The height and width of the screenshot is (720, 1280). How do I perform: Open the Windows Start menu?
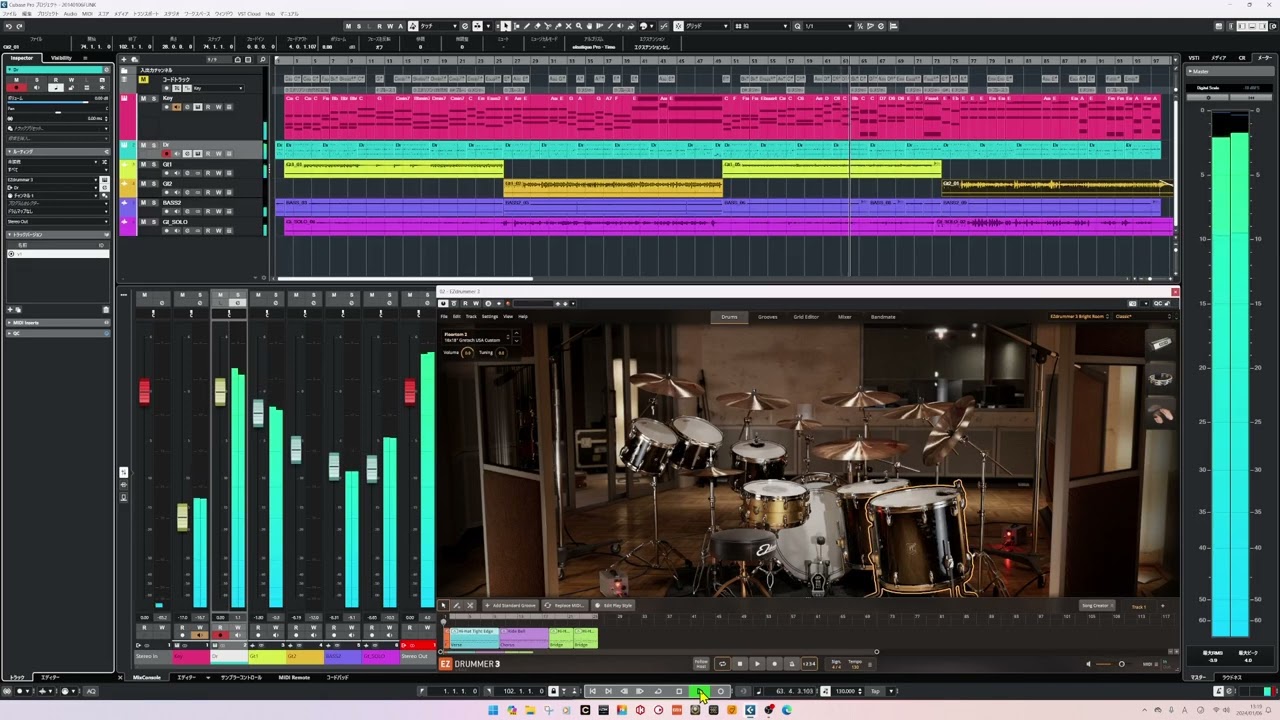point(493,710)
